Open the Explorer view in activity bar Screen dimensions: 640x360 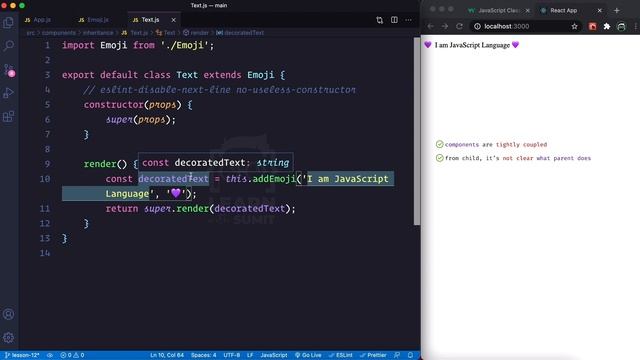coord(8,22)
